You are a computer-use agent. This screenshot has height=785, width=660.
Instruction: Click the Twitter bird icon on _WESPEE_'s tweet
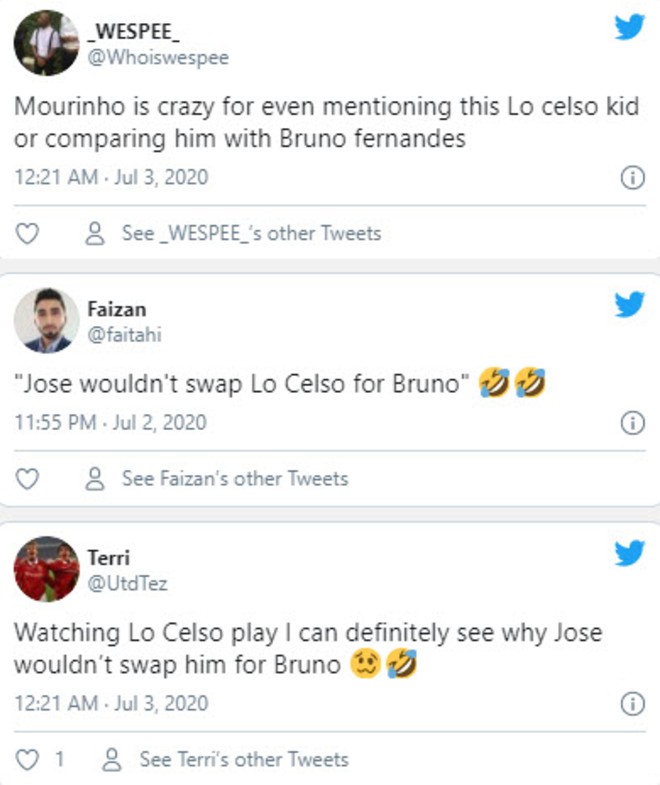tap(630, 28)
